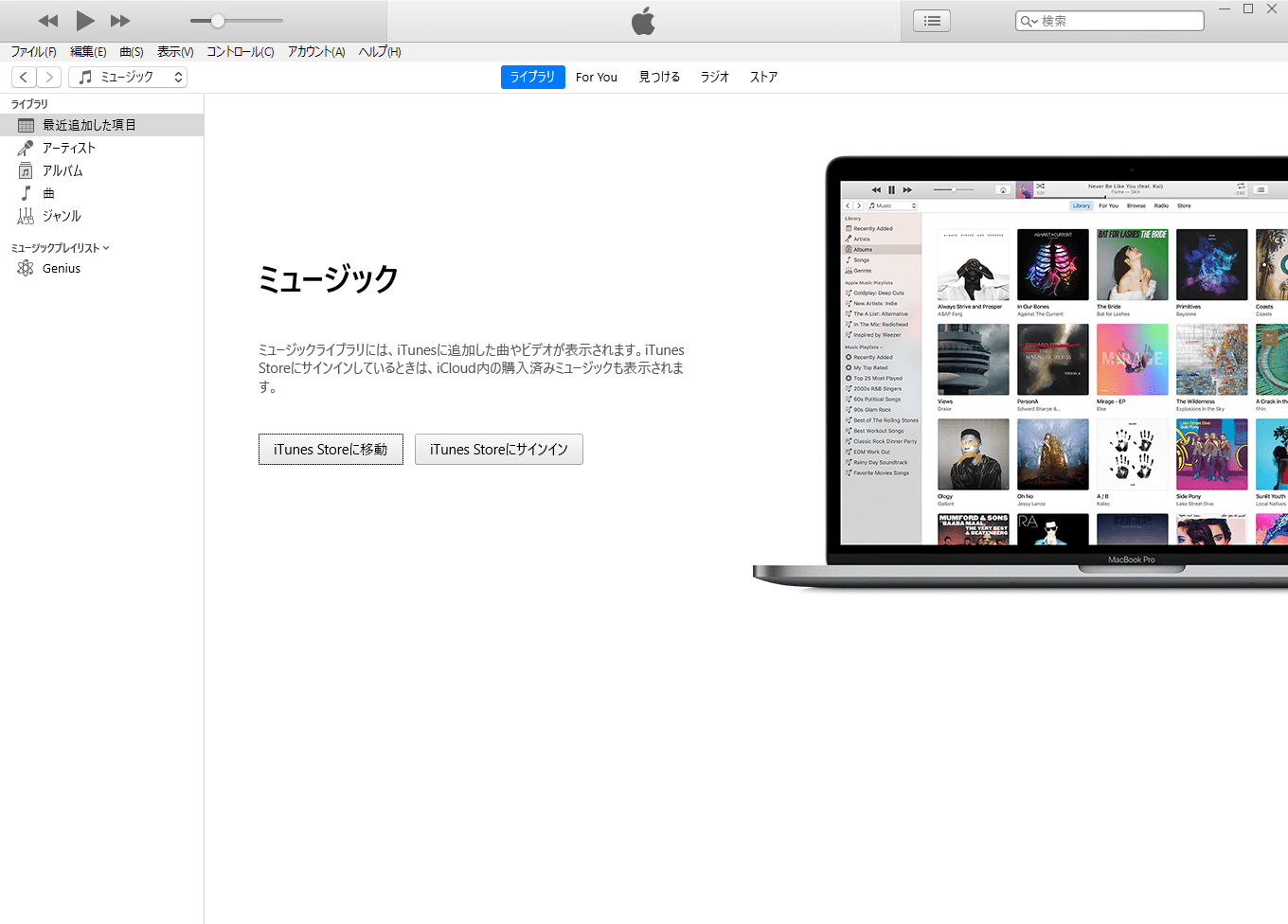
Task: Open the ファイル(F) menu
Action: click(x=33, y=51)
